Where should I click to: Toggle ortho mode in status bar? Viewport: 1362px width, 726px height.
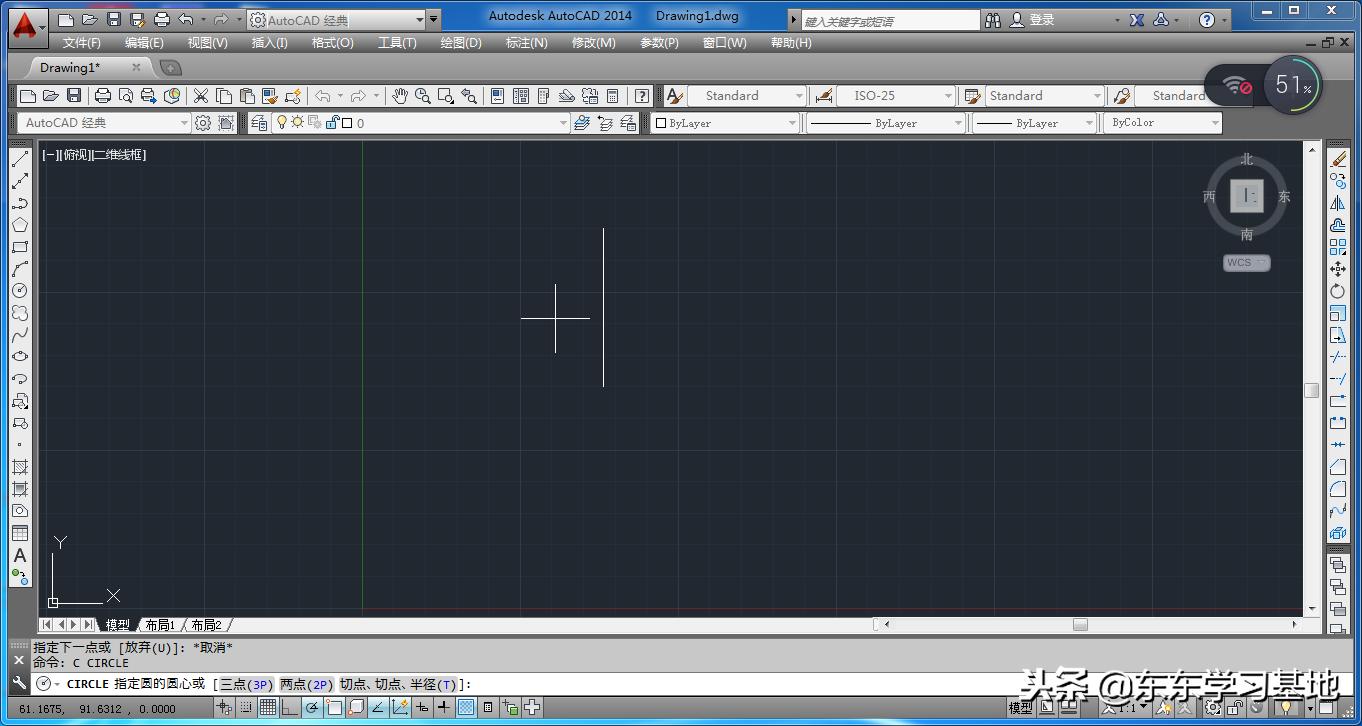pos(290,708)
